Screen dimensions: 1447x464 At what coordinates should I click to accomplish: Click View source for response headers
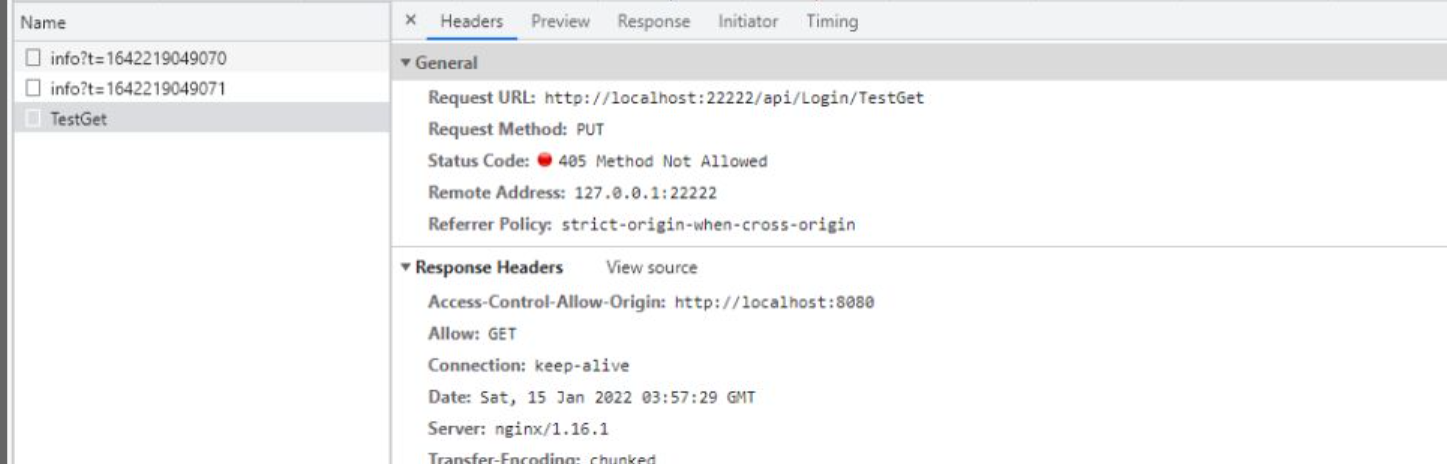click(652, 268)
